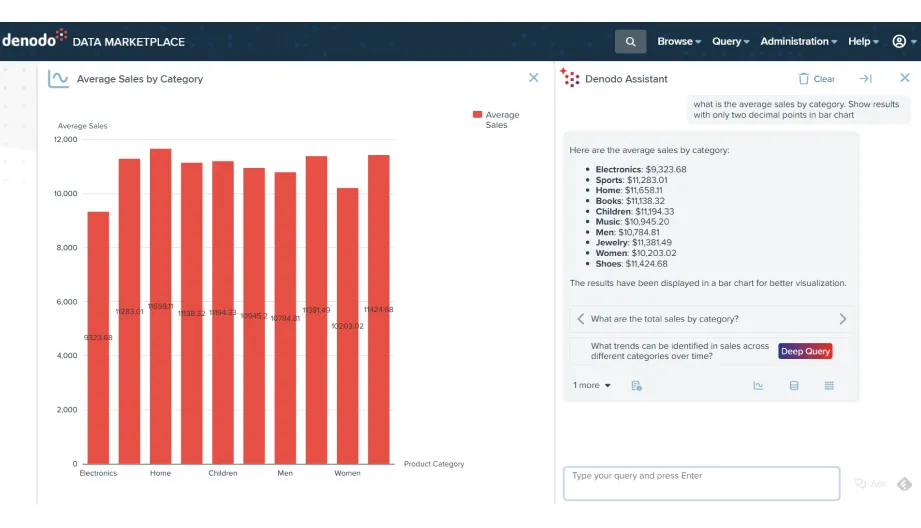Click the Sports bar labeled 11283.01
The height and width of the screenshot is (528, 921).
point(129,311)
